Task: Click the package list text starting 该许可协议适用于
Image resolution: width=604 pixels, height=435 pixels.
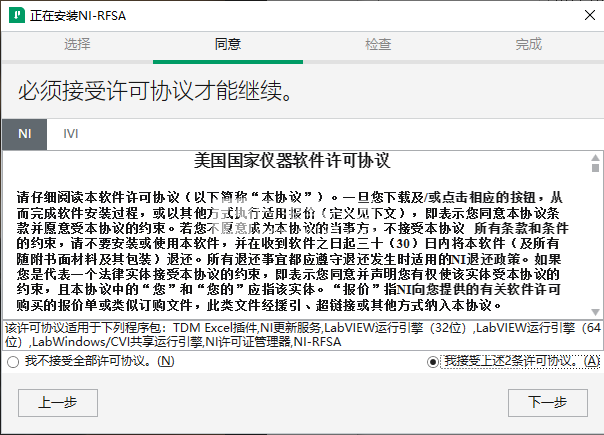Action: tap(302, 334)
